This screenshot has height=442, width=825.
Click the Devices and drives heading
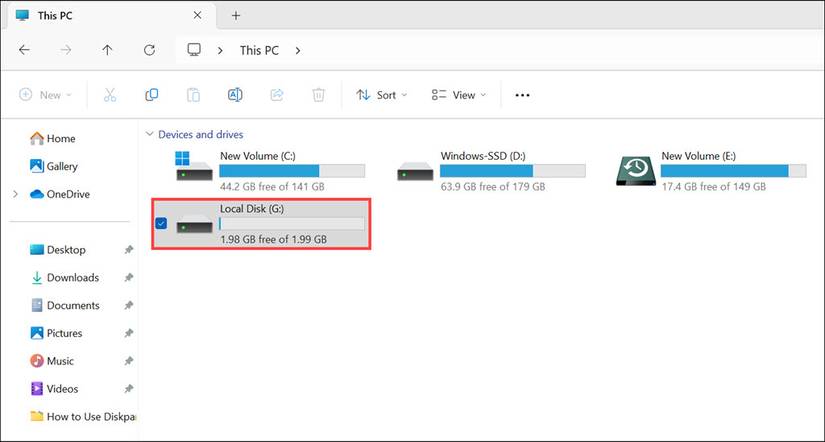click(x=200, y=135)
